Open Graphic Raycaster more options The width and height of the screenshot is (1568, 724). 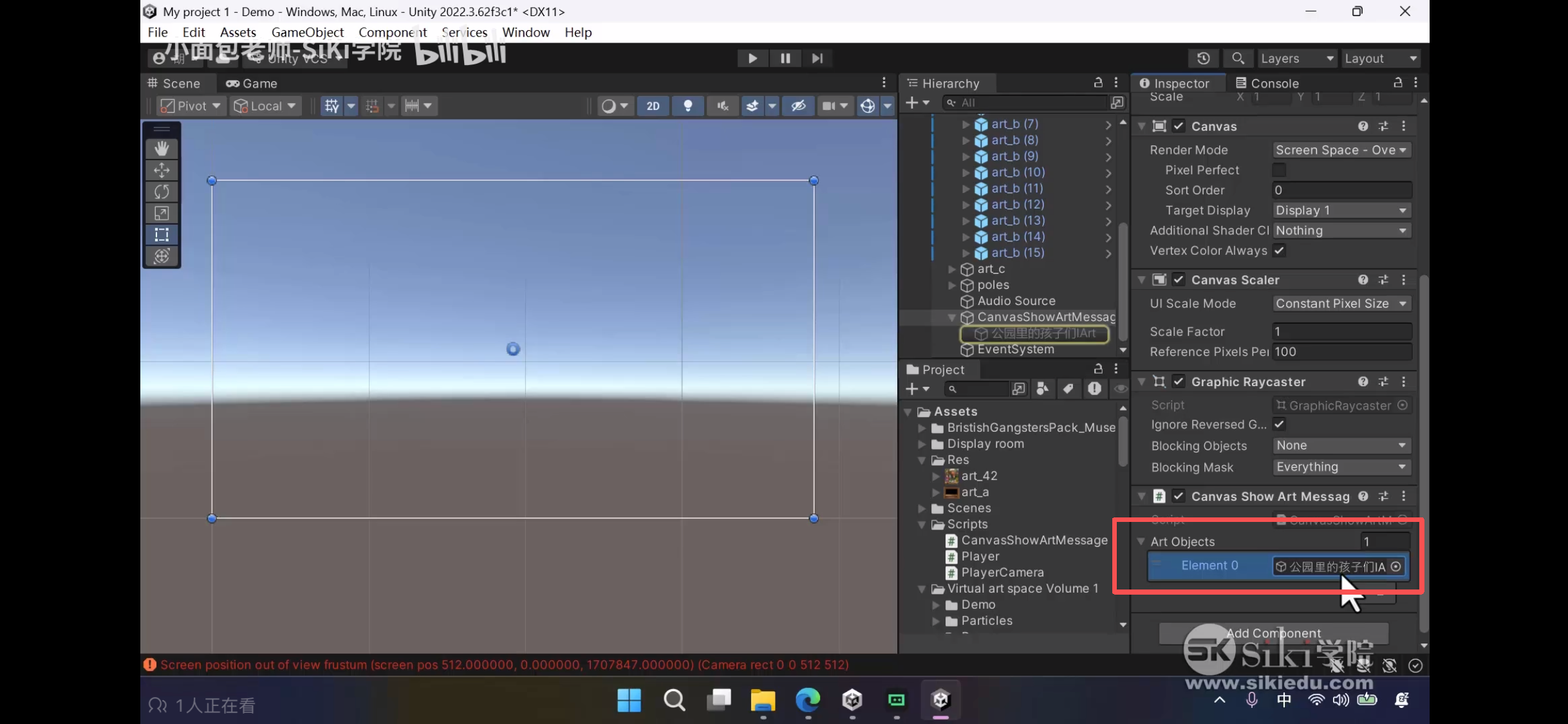[x=1403, y=382]
